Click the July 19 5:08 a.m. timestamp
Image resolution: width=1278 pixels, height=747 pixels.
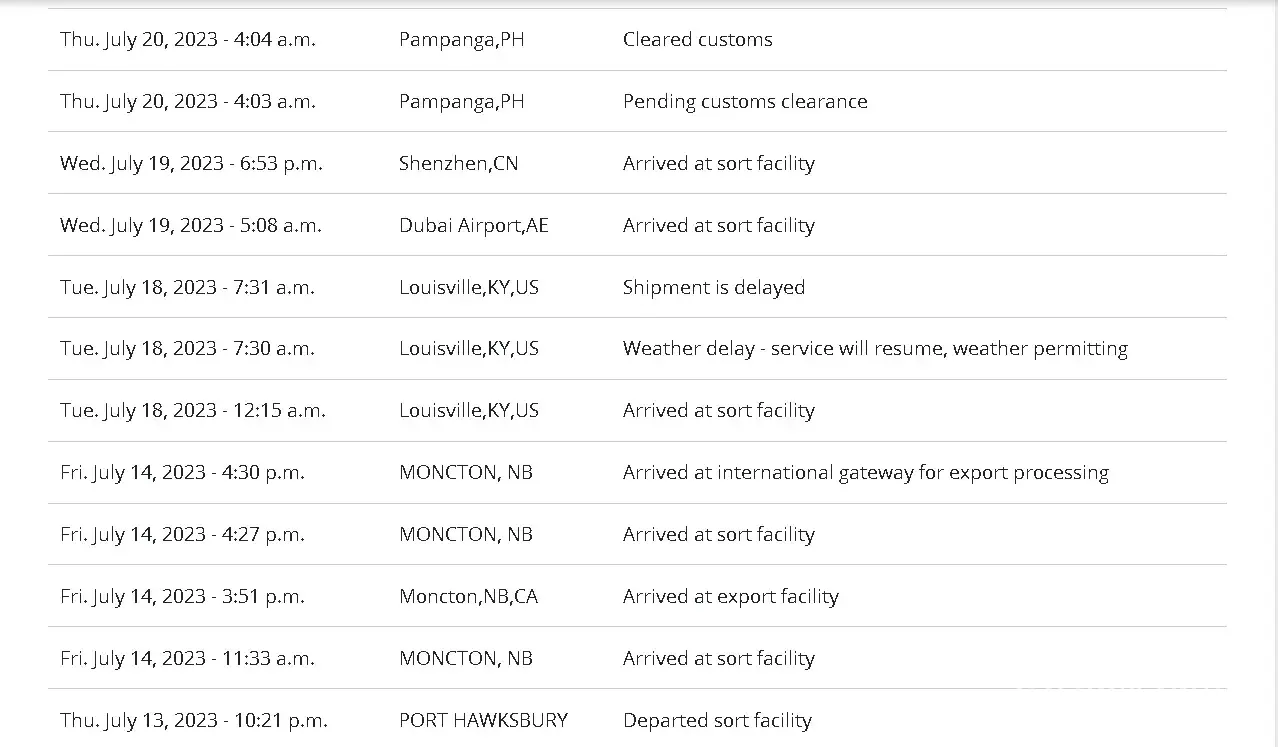coord(190,226)
